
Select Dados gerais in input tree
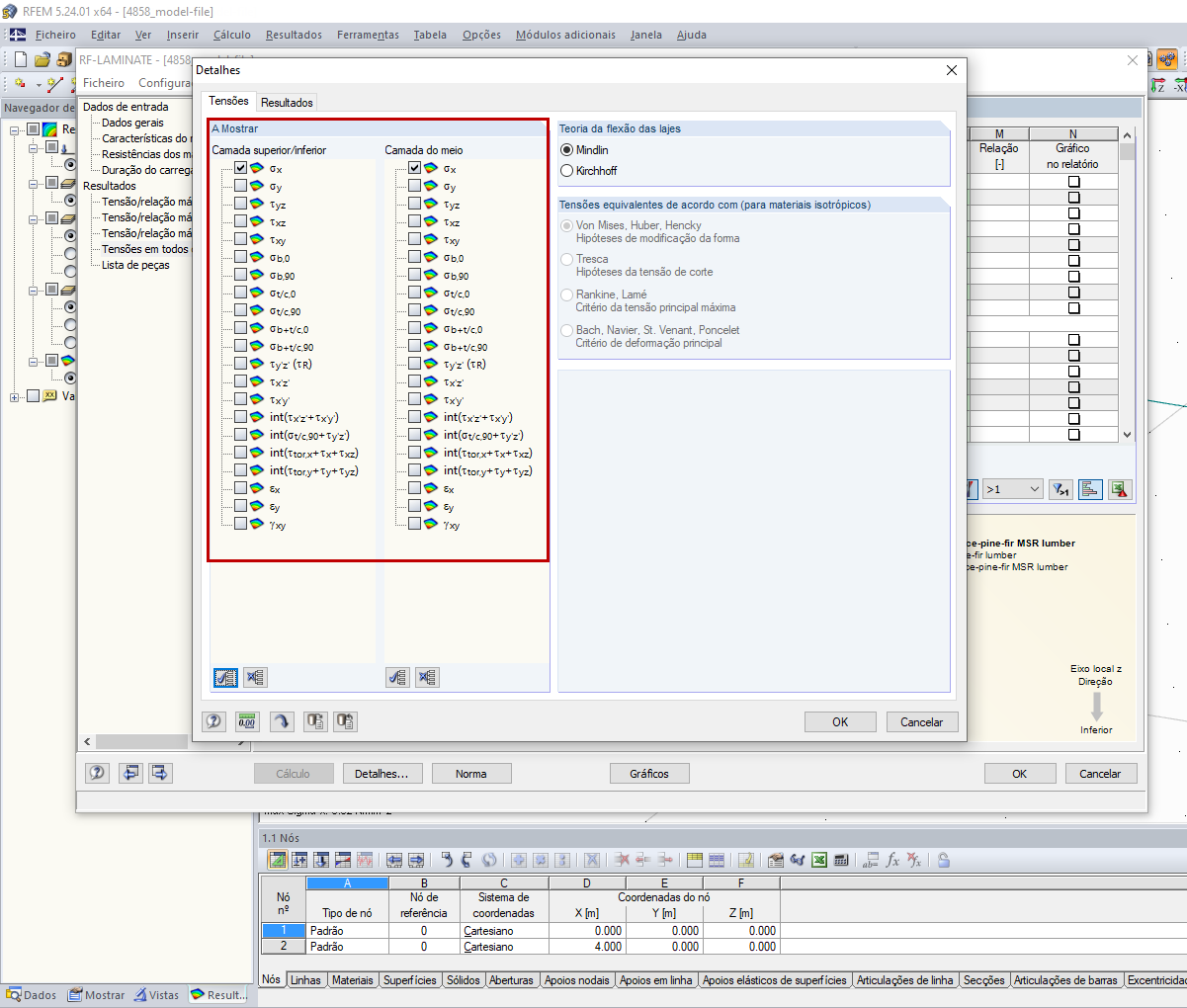pyautogui.click(x=132, y=123)
